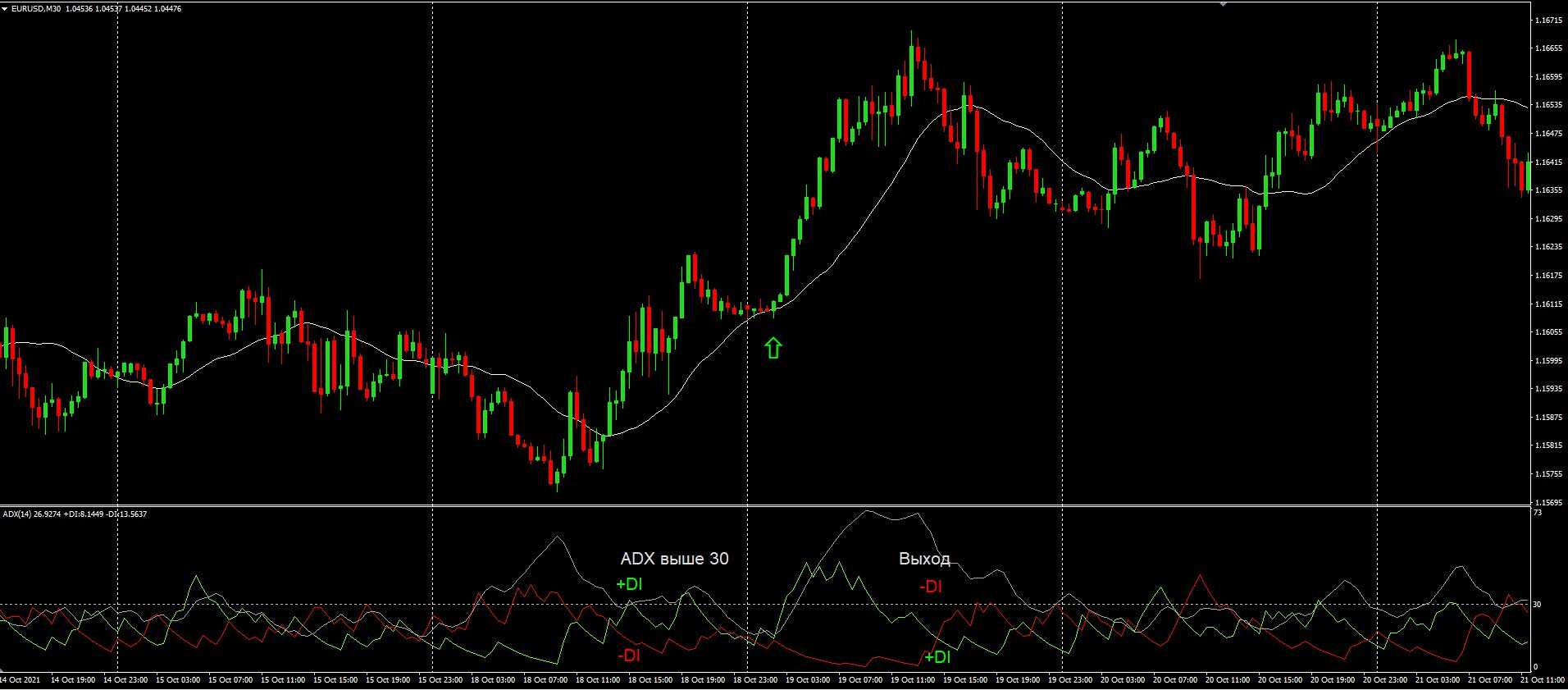This screenshot has height=690, width=1568.
Task: Click the 0 value on ADX scale
Action: point(1536,668)
